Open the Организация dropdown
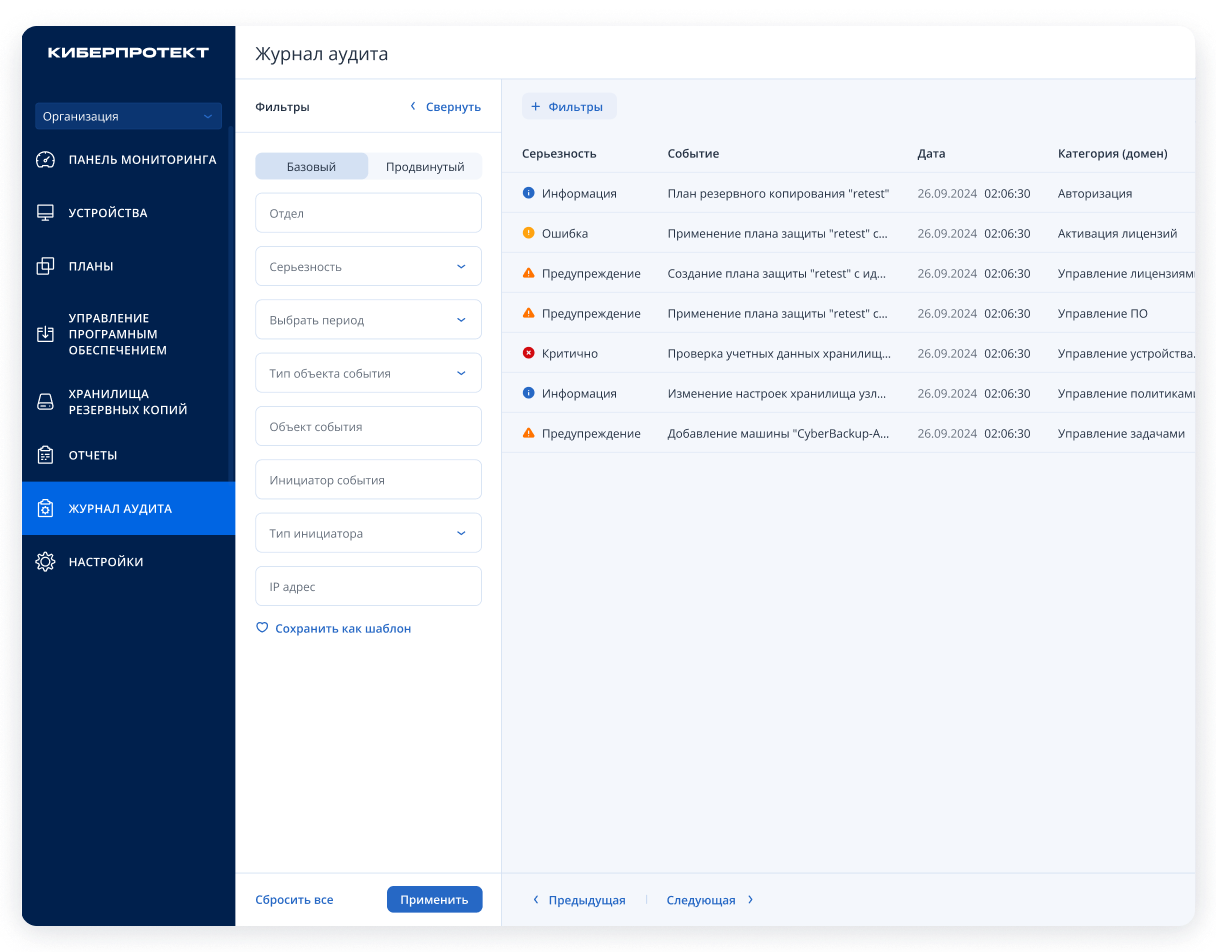This screenshot has width=1216, height=952. tap(128, 116)
